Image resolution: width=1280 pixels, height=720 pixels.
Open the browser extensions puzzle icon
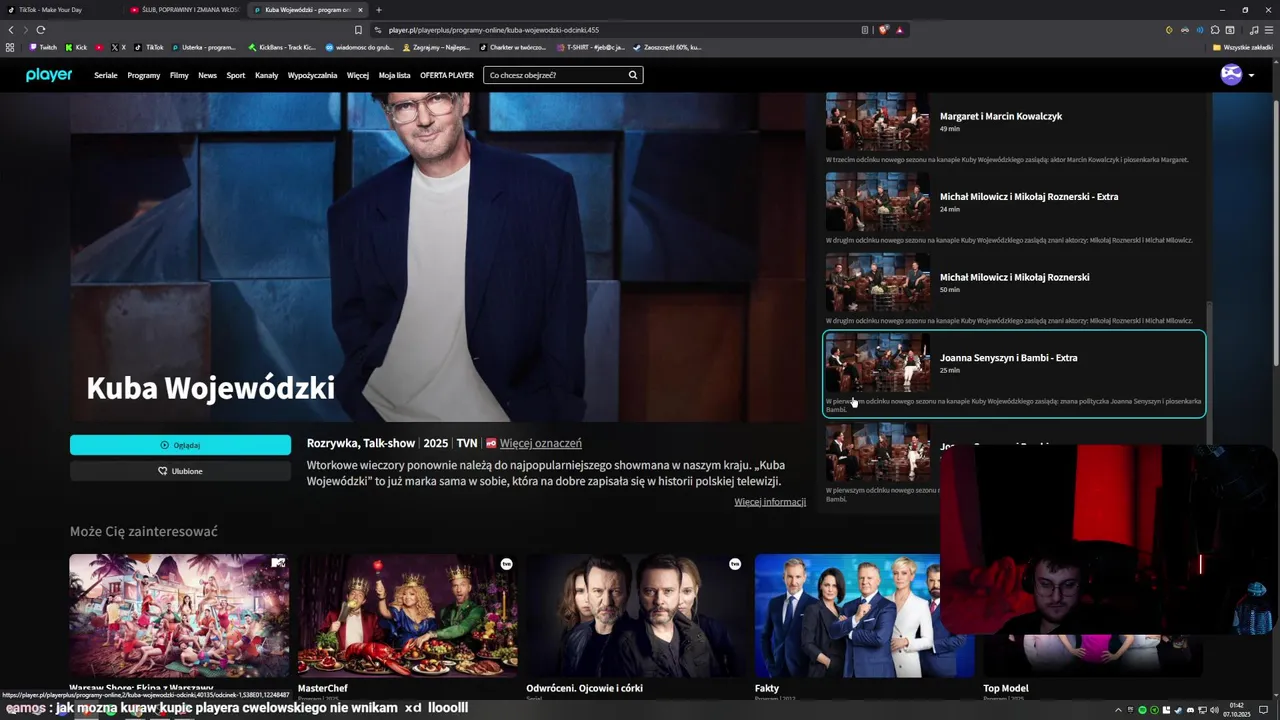coord(1215,30)
